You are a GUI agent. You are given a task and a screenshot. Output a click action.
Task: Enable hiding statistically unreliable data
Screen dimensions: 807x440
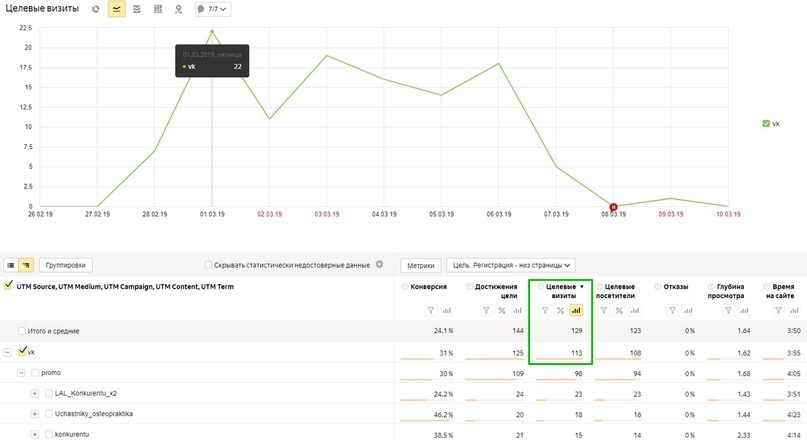tap(208, 265)
